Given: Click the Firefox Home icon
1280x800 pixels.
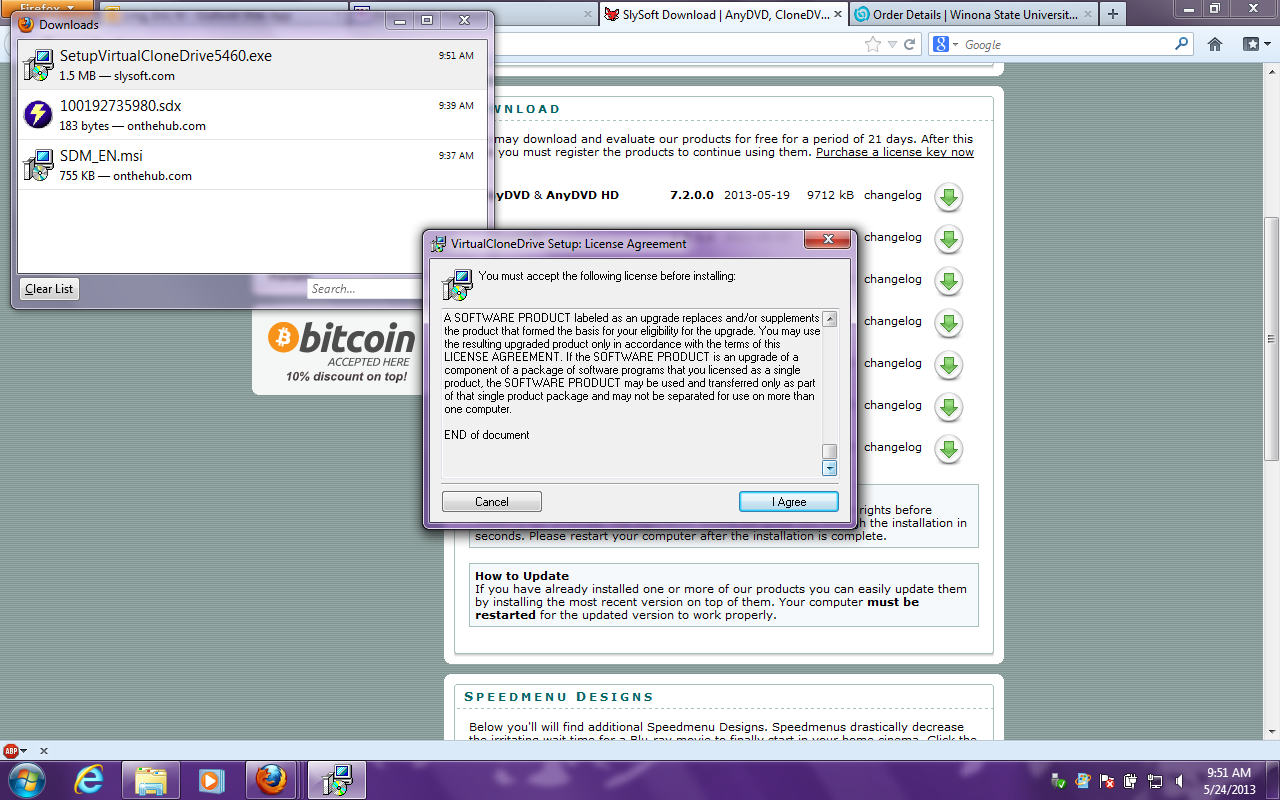Looking at the screenshot, I should [x=1215, y=44].
